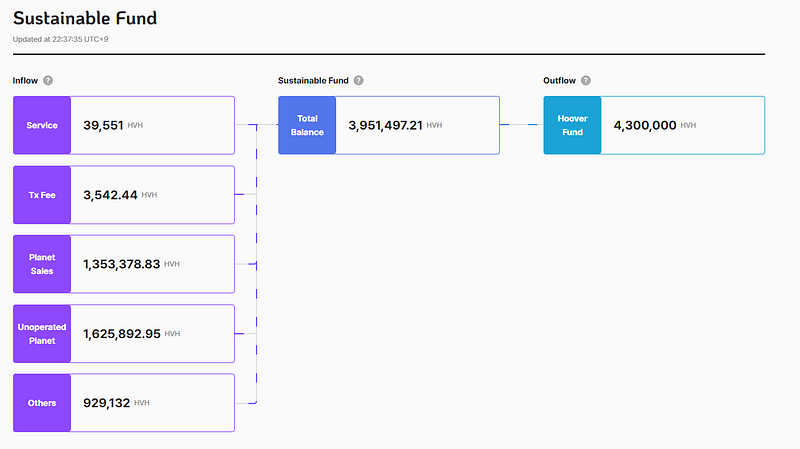Click the Service value 39,551
The height and width of the screenshot is (449, 800).
pos(103,126)
